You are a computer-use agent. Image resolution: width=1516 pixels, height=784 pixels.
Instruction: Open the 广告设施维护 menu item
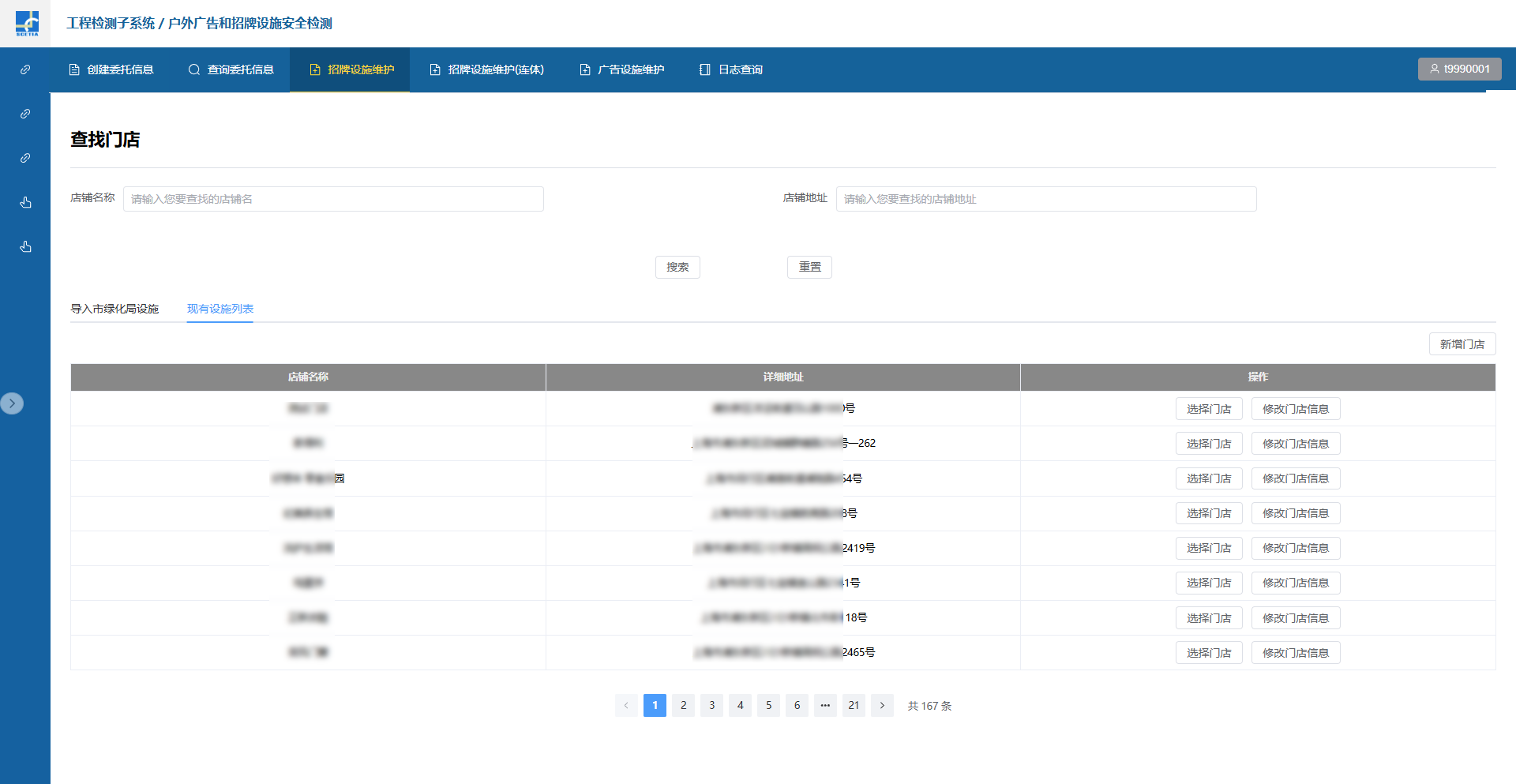tap(621, 69)
